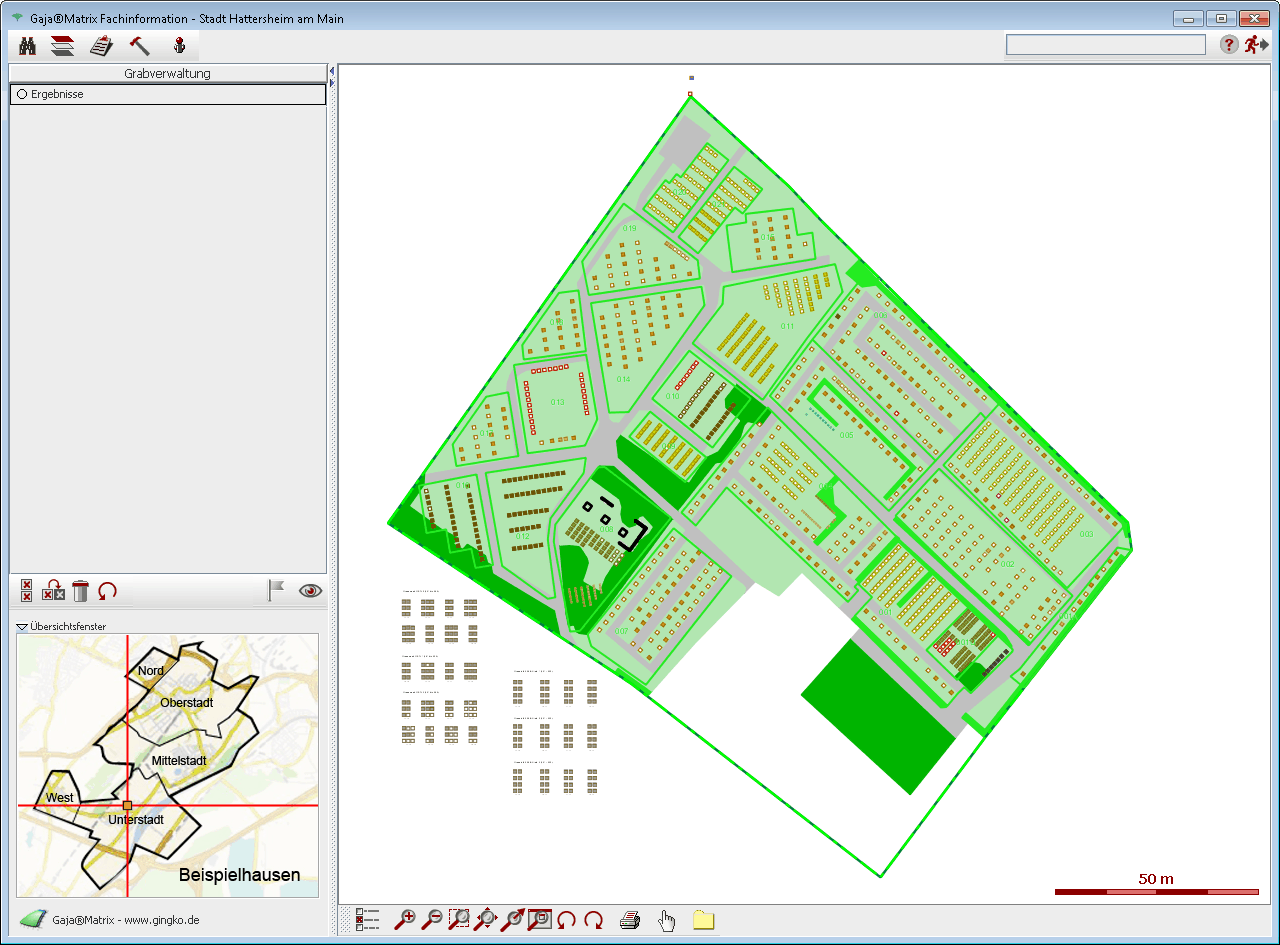The width and height of the screenshot is (1280, 945).
Task: Select the zoom-to-rectangle tool
Action: 459,920
